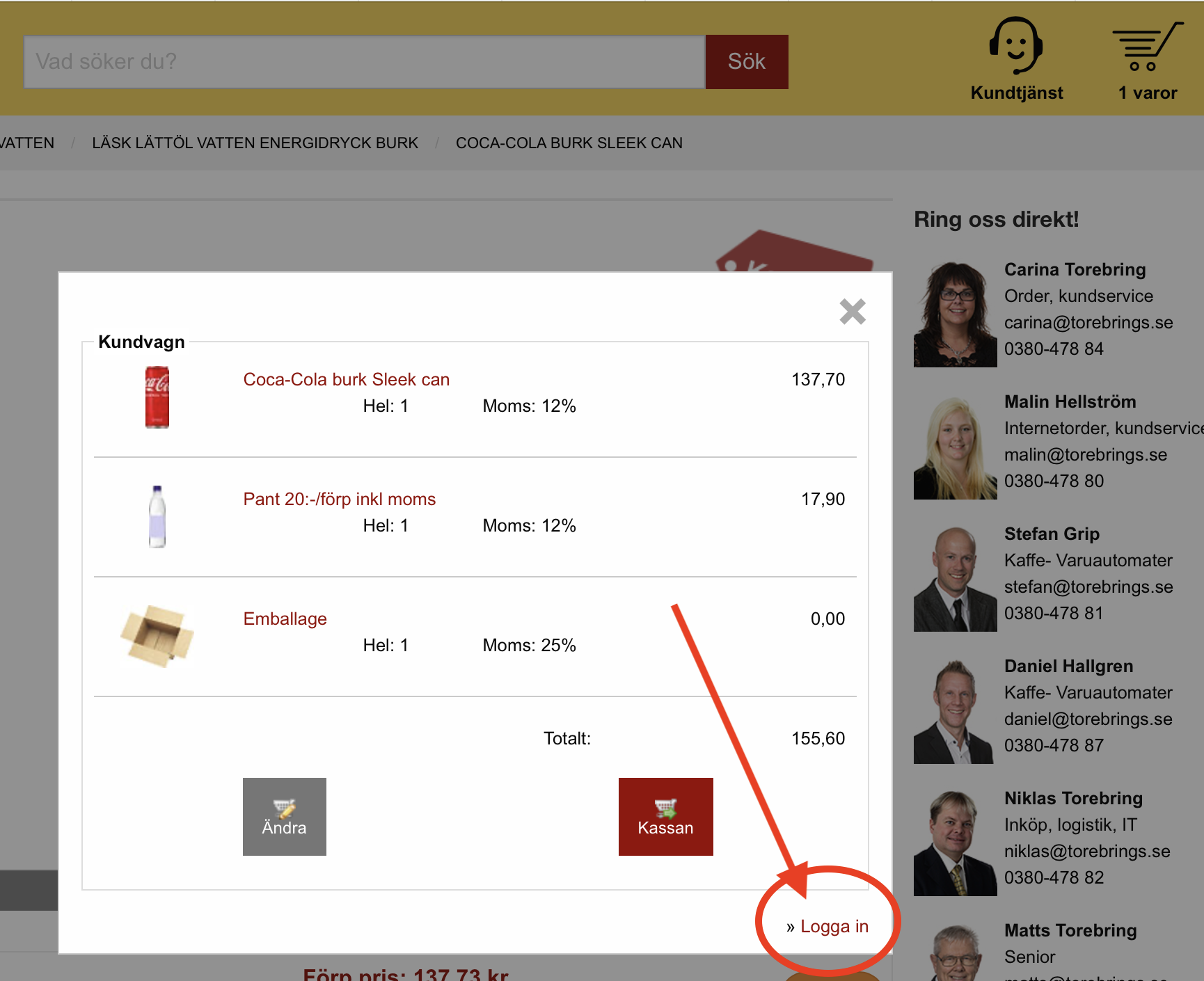Close the Kundvagn popup with the X
Screen dimensions: 1204x981
852,312
